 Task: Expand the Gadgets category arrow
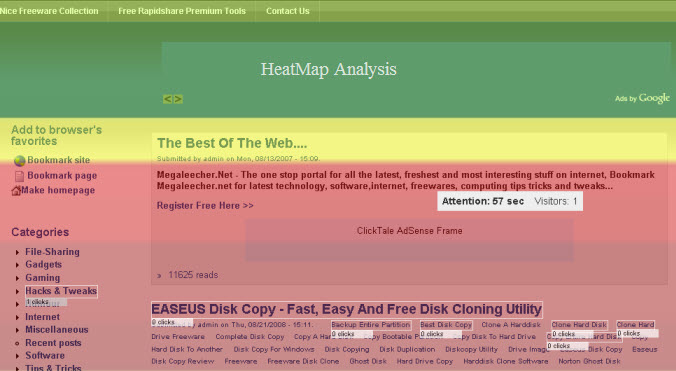point(17,265)
